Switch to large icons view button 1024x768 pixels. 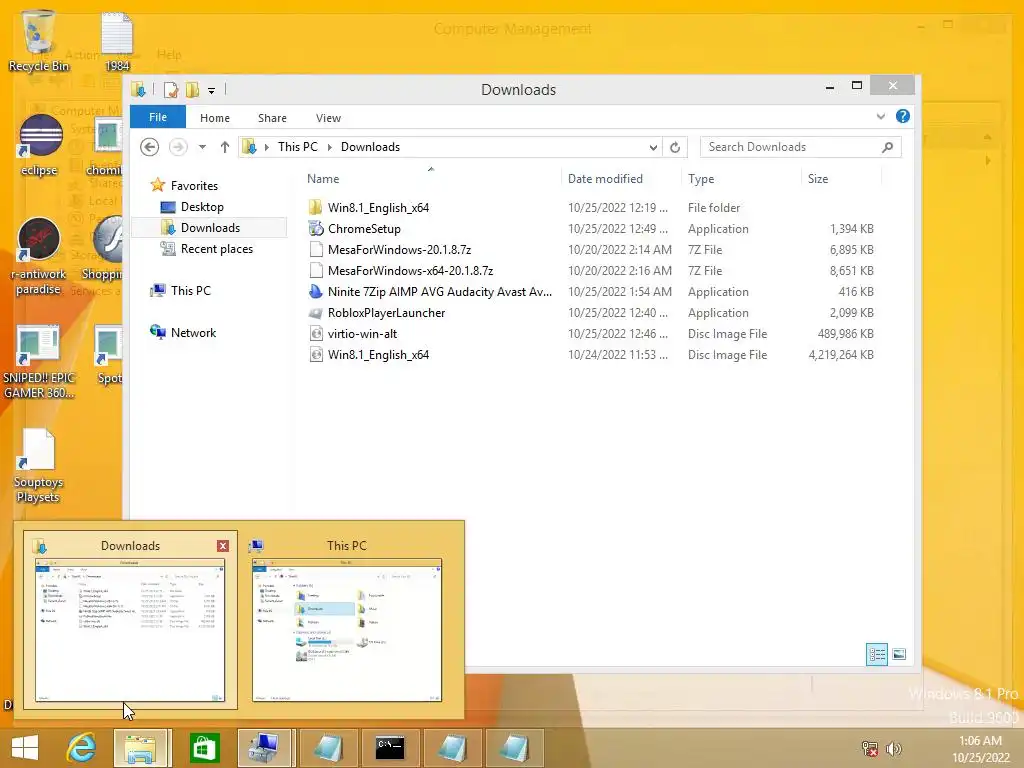point(899,654)
